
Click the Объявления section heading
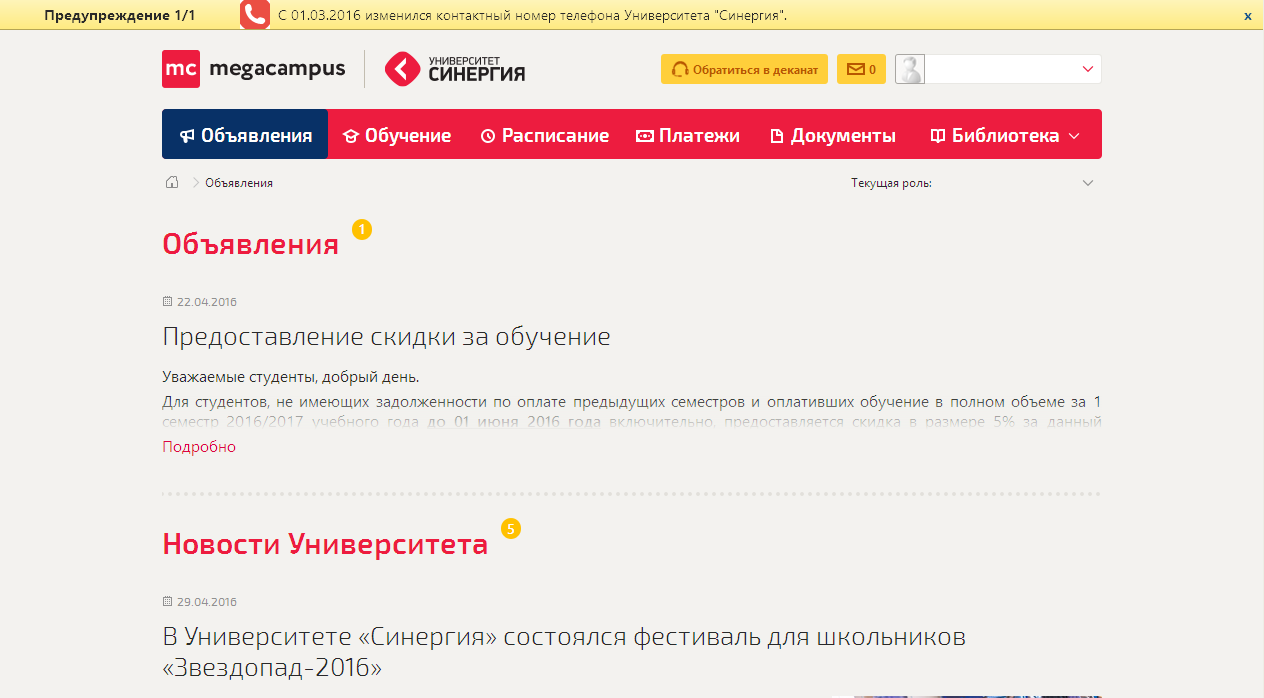250,244
